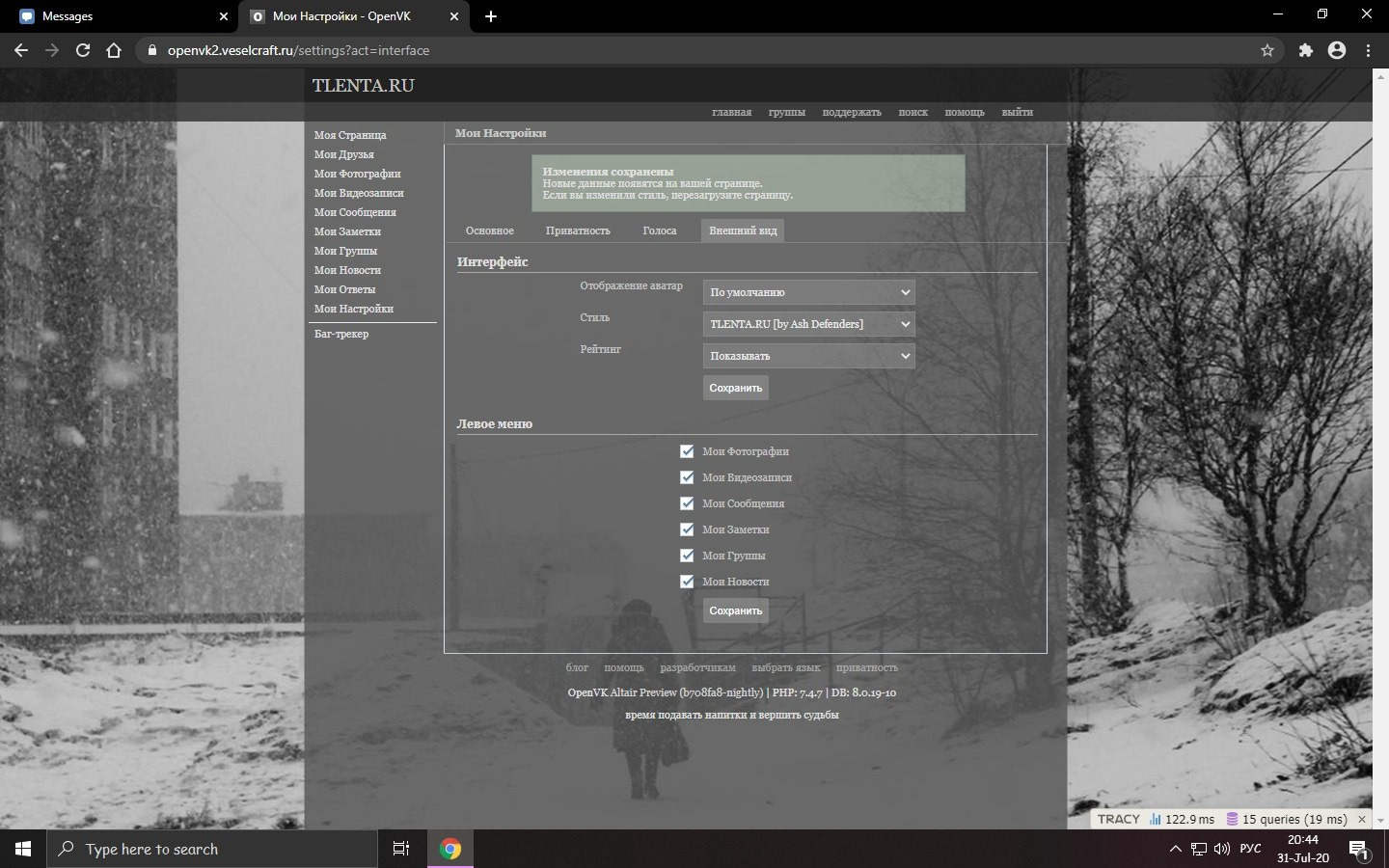Open the Chrome profile avatar icon
Screen dimensions: 1389x868
tap(1337, 50)
